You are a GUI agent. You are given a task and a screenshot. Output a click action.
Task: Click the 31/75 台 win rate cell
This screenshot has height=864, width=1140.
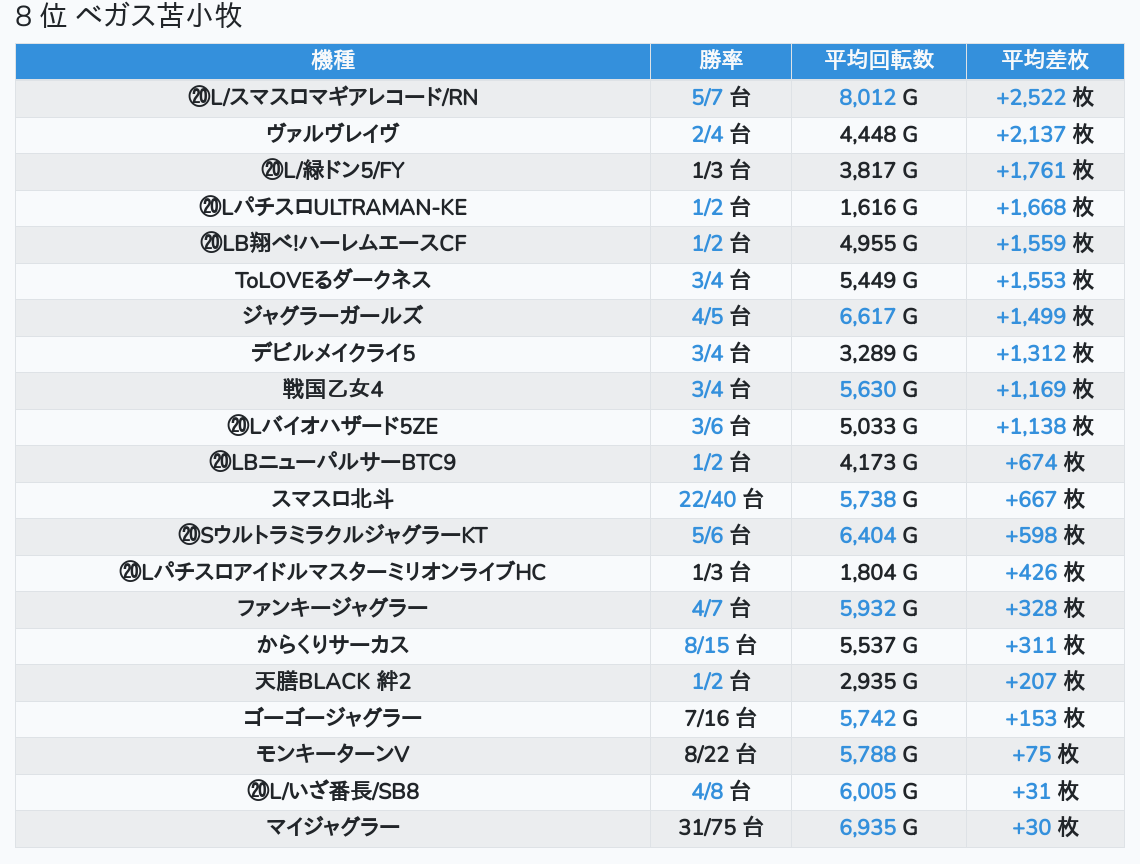coord(720,828)
